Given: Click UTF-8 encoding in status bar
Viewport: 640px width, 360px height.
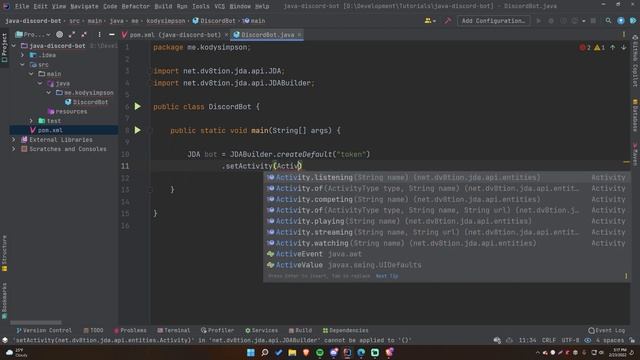Looking at the screenshot, I should tap(570, 340).
